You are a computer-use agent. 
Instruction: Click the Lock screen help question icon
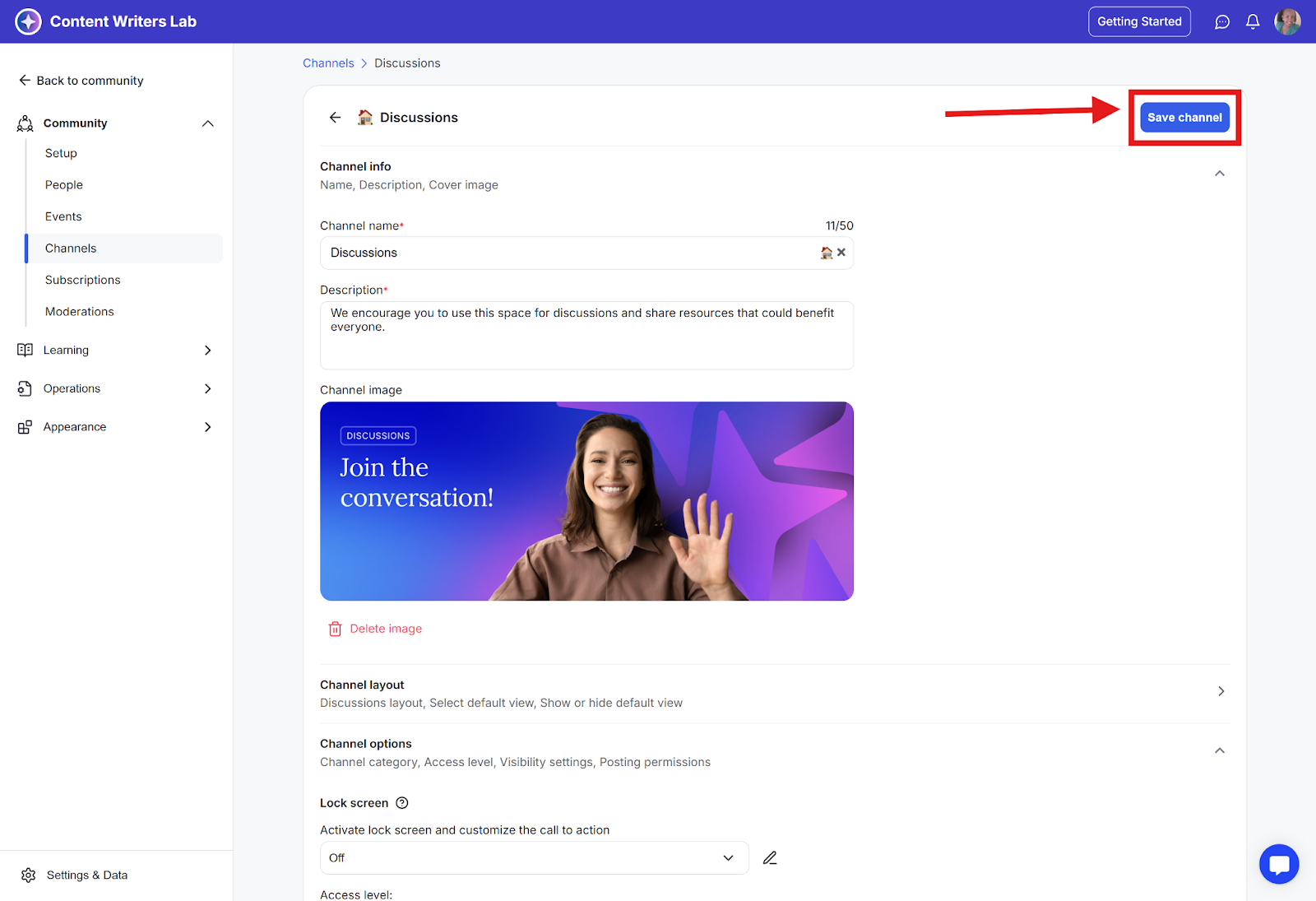(402, 803)
